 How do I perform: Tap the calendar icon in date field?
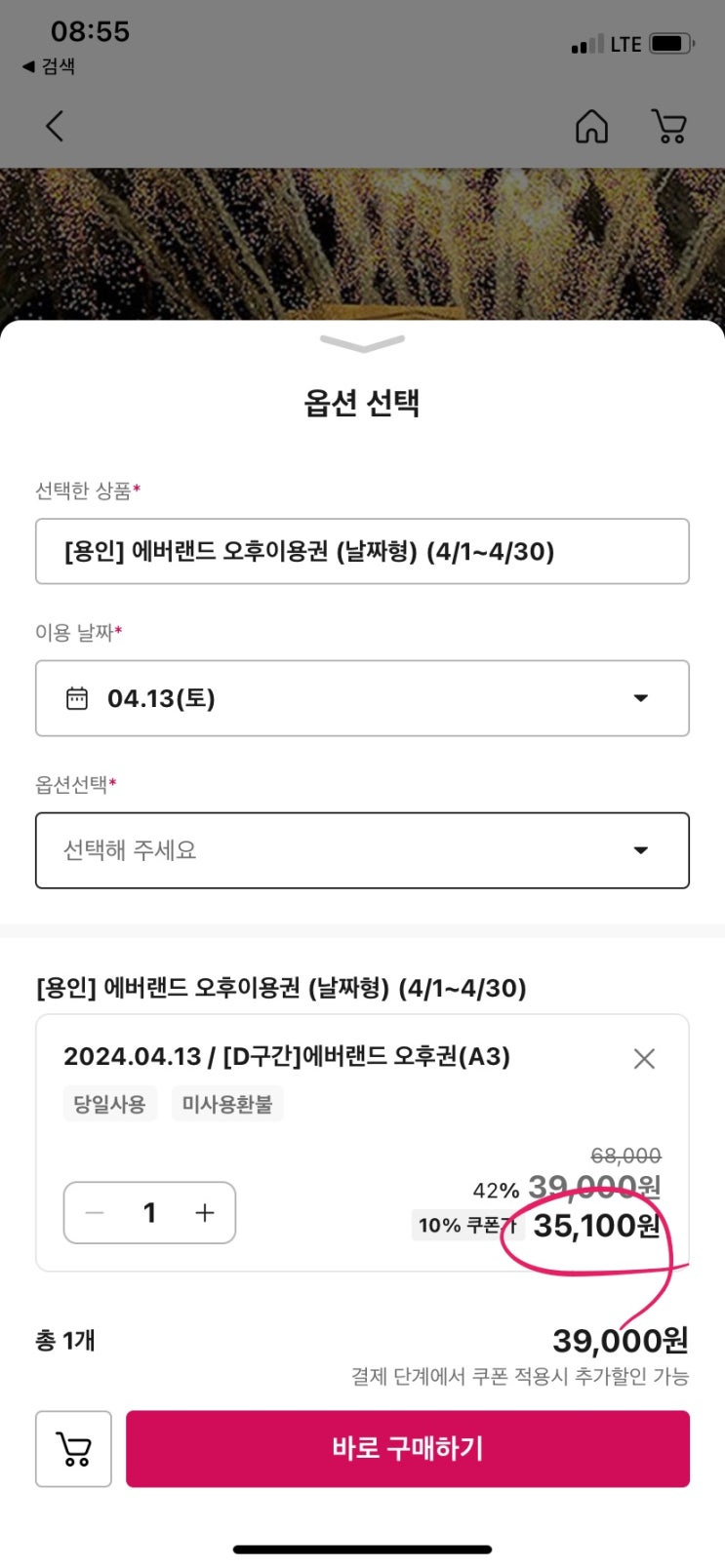coord(77,698)
